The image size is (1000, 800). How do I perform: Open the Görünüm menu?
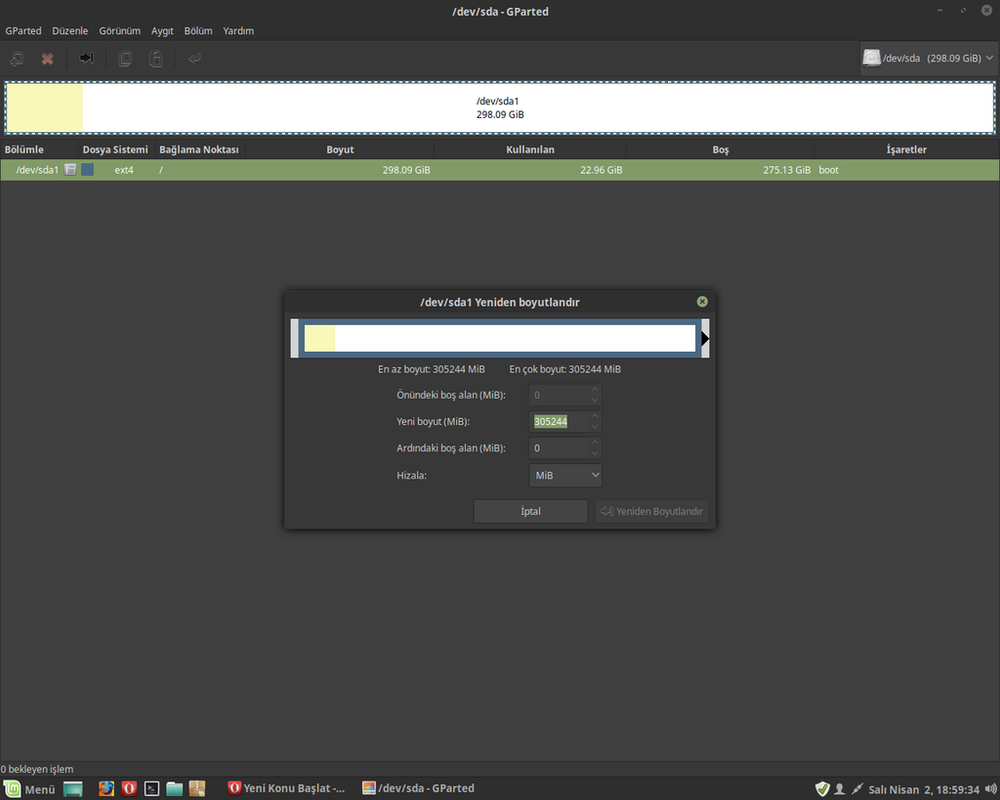click(119, 31)
